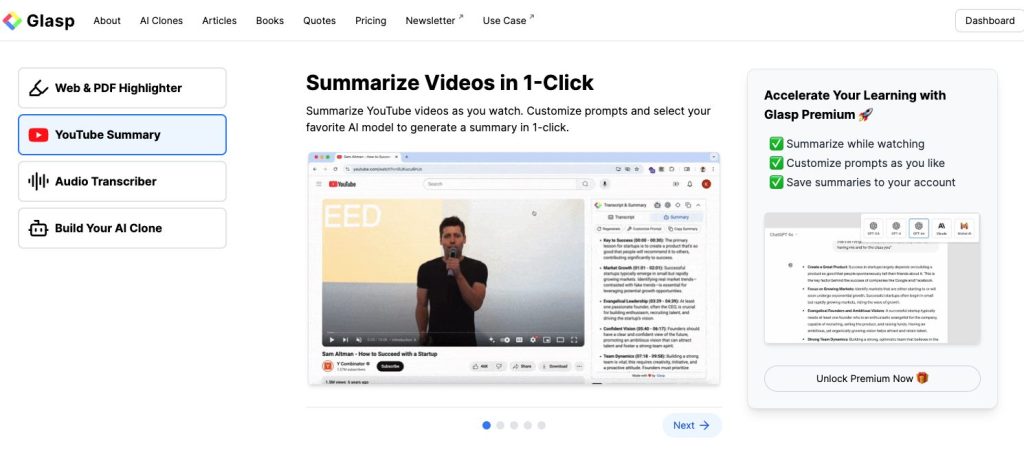Select the first active carousel dot
The height and width of the screenshot is (470, 1024).
487,426
